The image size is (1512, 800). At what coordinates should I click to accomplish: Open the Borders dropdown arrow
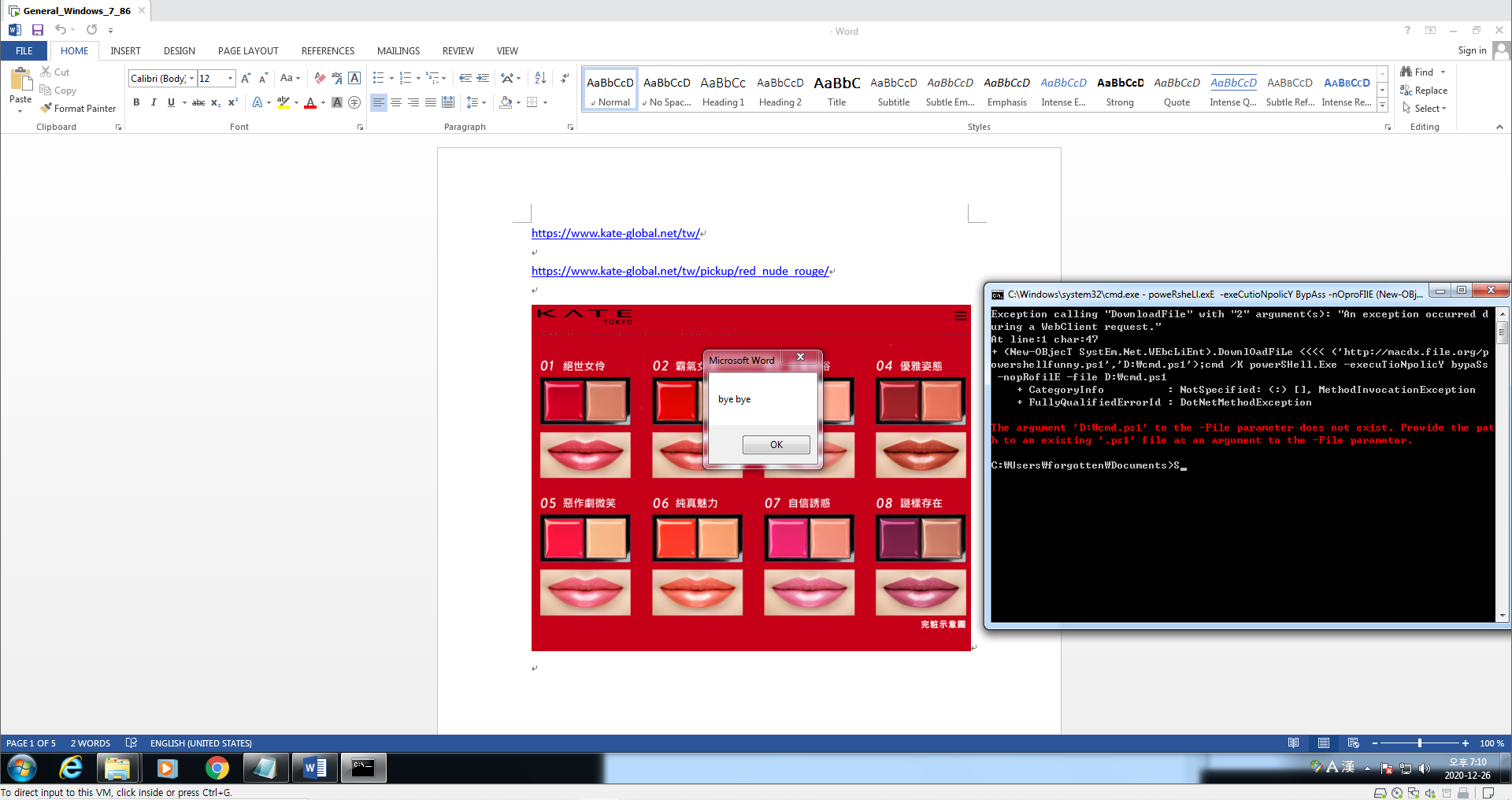pos(545,102)
